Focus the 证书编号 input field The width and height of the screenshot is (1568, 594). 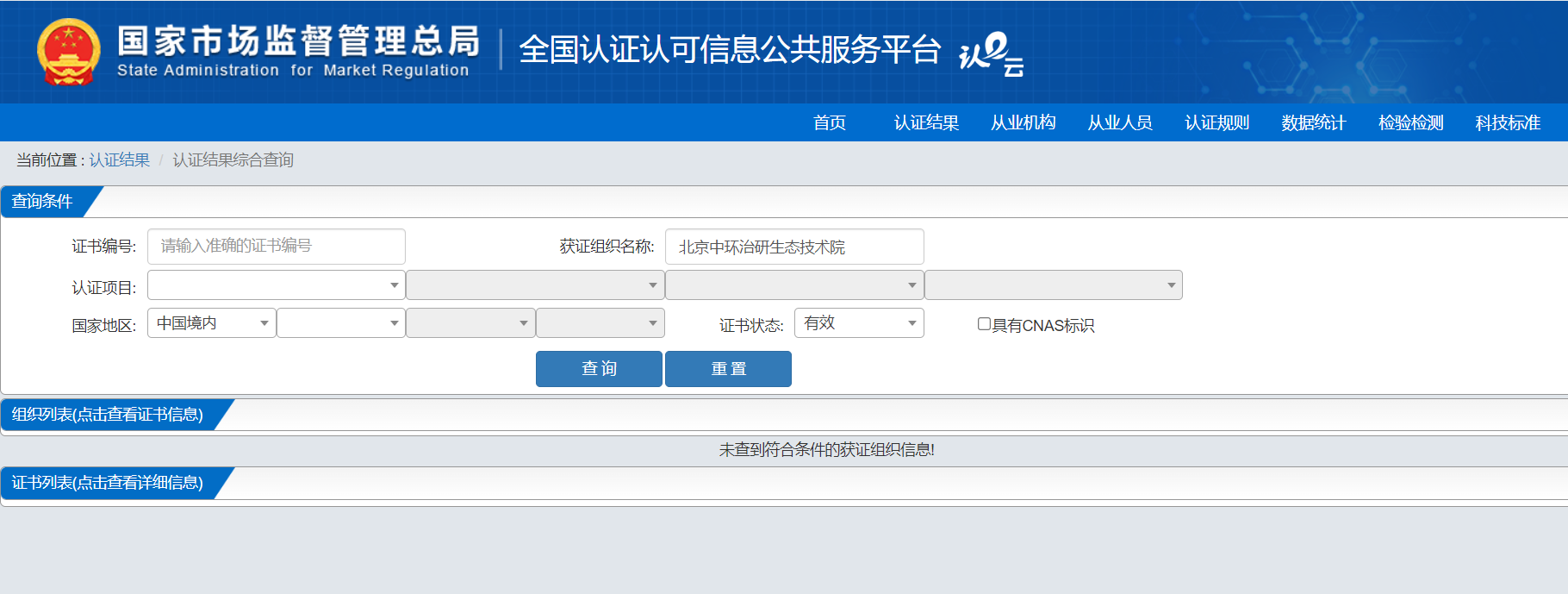[x=277, y=247]
